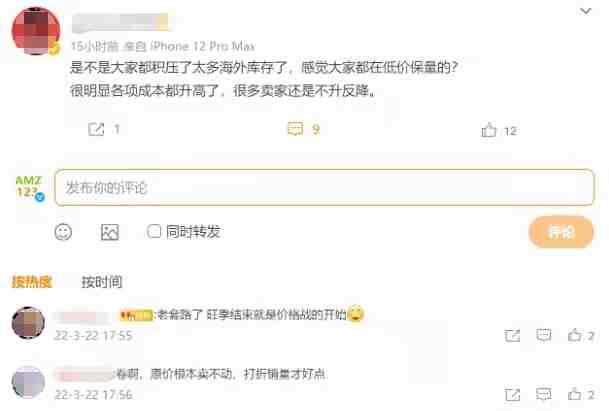Reply to the 17:55 comment via its comment icon
The image size is (609, 411).
(543, 335)
